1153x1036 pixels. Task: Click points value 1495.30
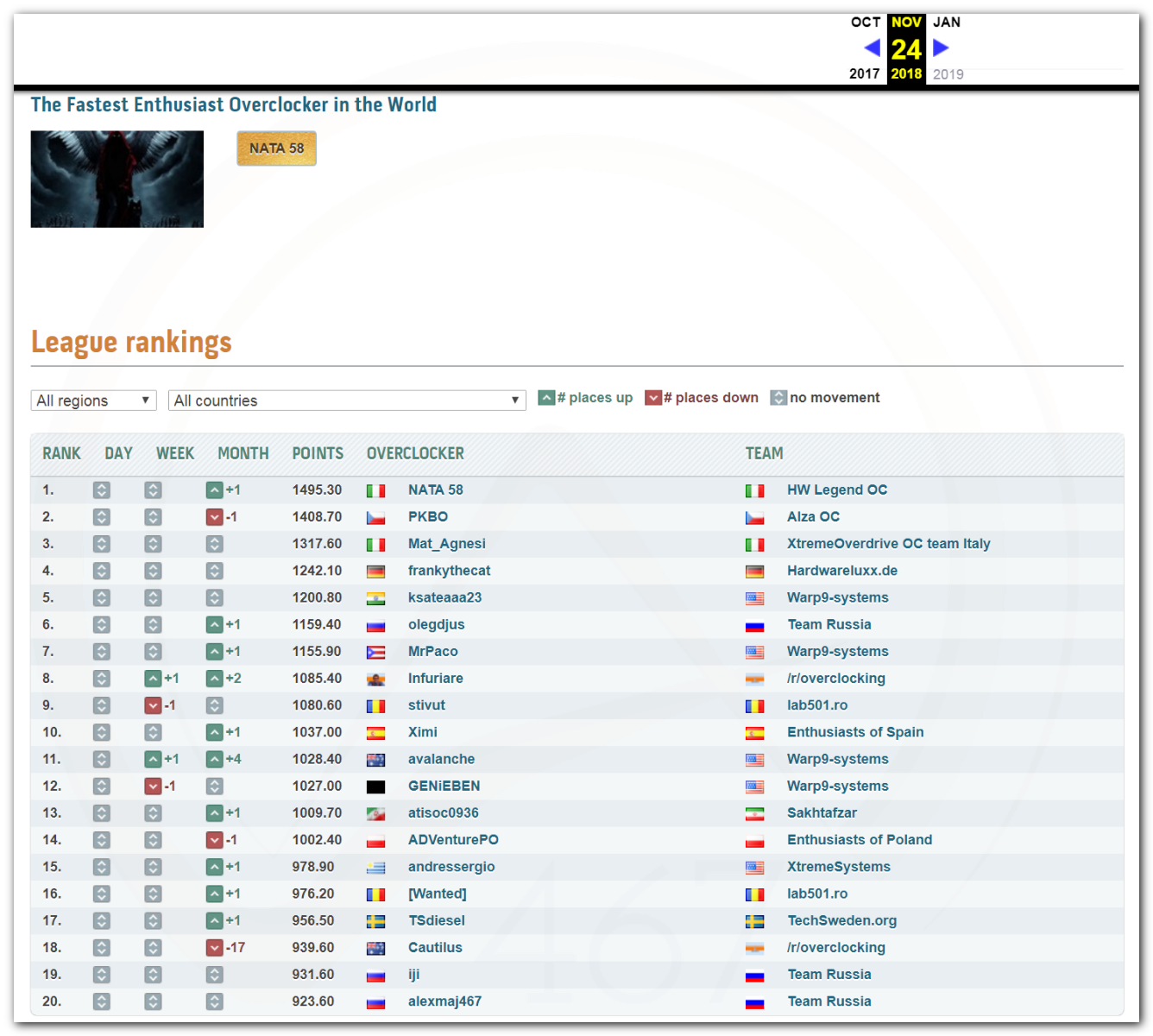[317, 490]
